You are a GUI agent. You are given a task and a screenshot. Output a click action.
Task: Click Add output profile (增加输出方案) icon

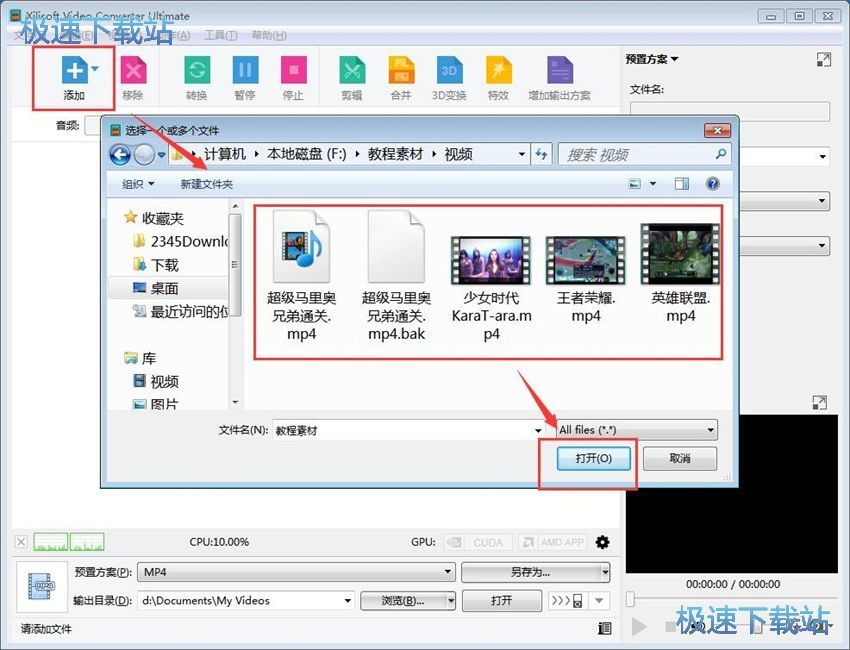tap(559, 70)
